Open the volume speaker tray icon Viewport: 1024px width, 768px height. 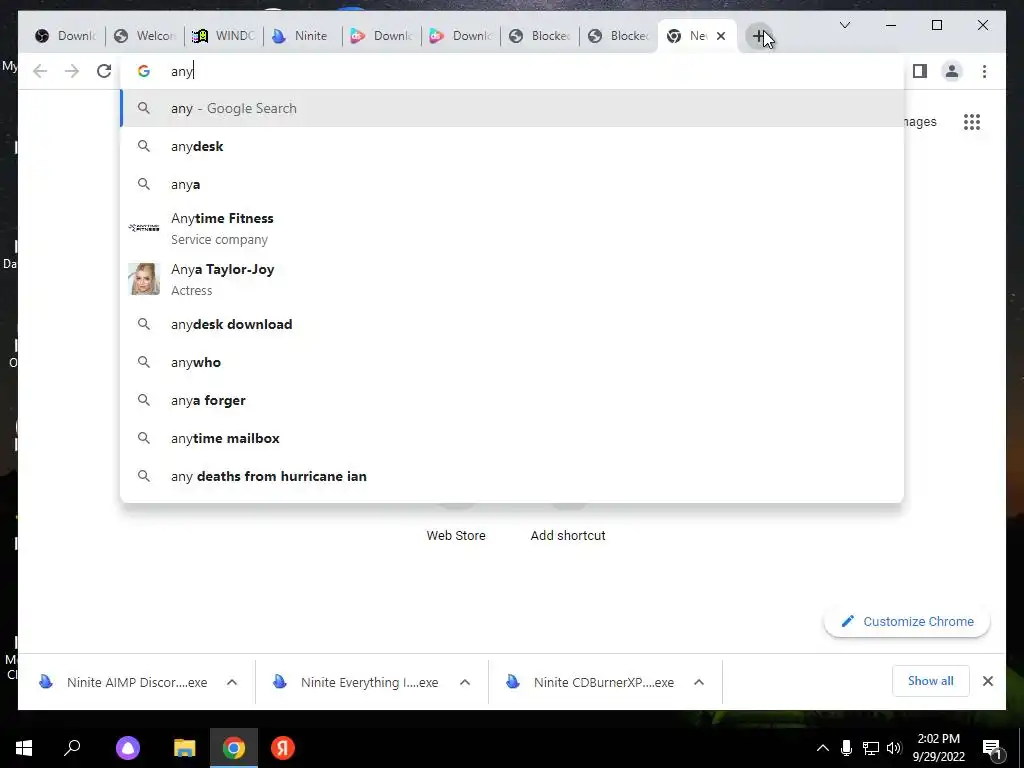(x=895, y=748)
